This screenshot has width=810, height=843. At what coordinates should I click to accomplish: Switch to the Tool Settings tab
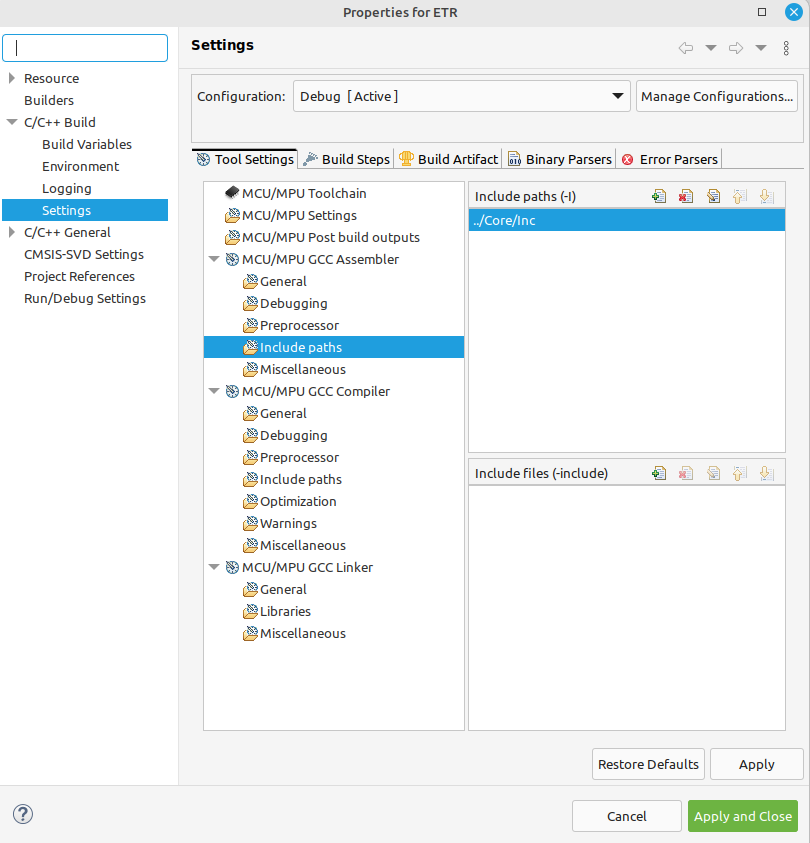245,159
